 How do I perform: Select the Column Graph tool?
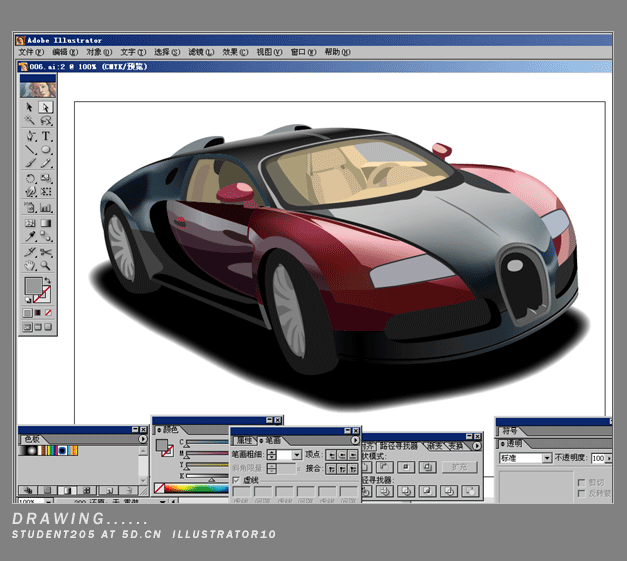pyautogui.click(x=46, y=208)
